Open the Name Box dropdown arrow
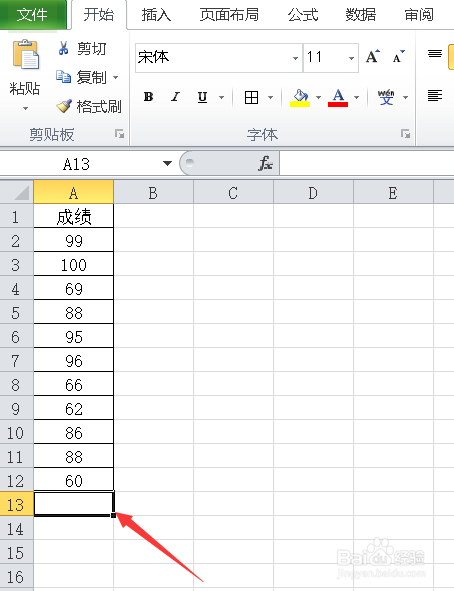454x591 pixels. [167, 163]
